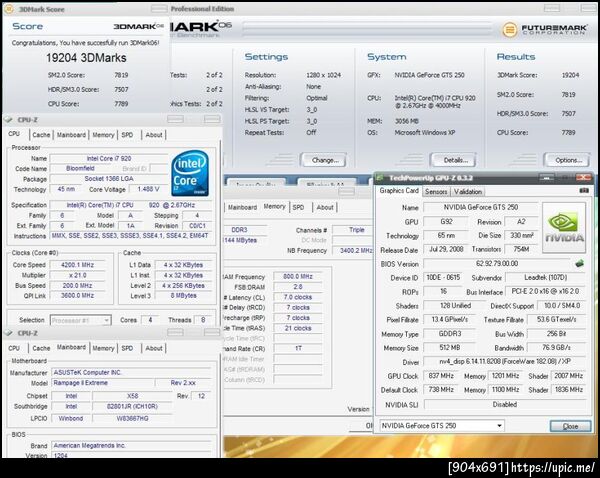This screenshot has height=478, width=600.
Task: Click the Intel Core i7 logo
Action: click(190, 173)
